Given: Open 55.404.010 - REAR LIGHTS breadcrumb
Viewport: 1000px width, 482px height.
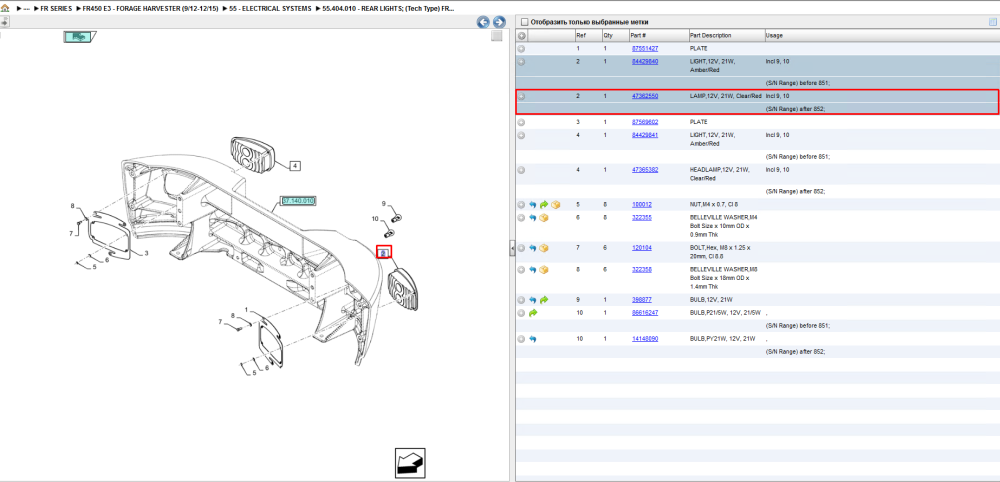Looking at the screenshot, I should tap(389, 8).
